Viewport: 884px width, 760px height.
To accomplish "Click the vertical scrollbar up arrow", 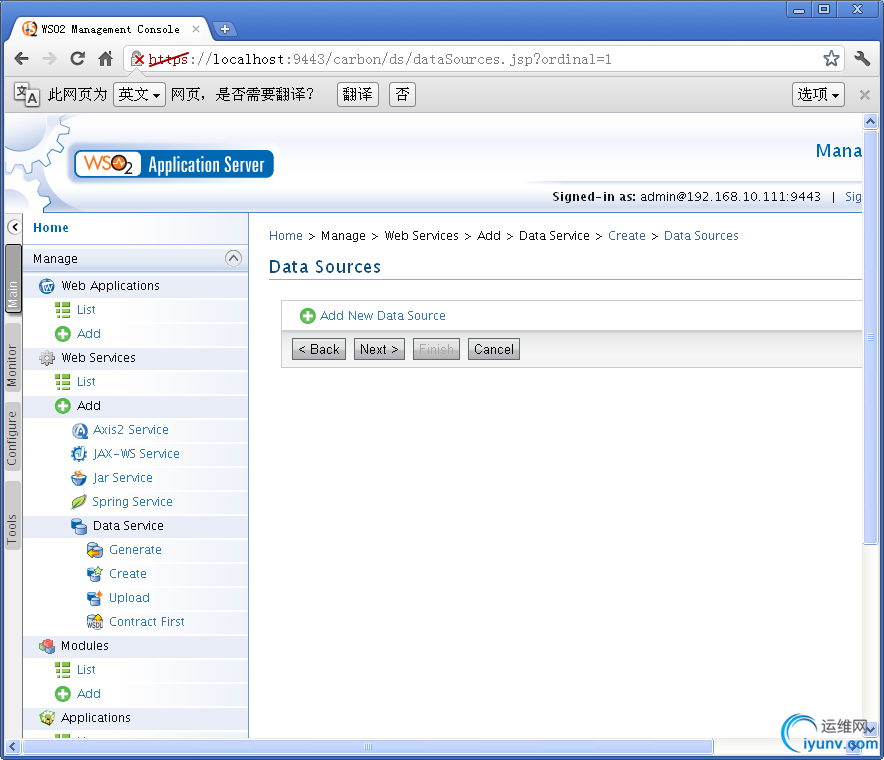I will pyautogui.click(x=870, y=121).
